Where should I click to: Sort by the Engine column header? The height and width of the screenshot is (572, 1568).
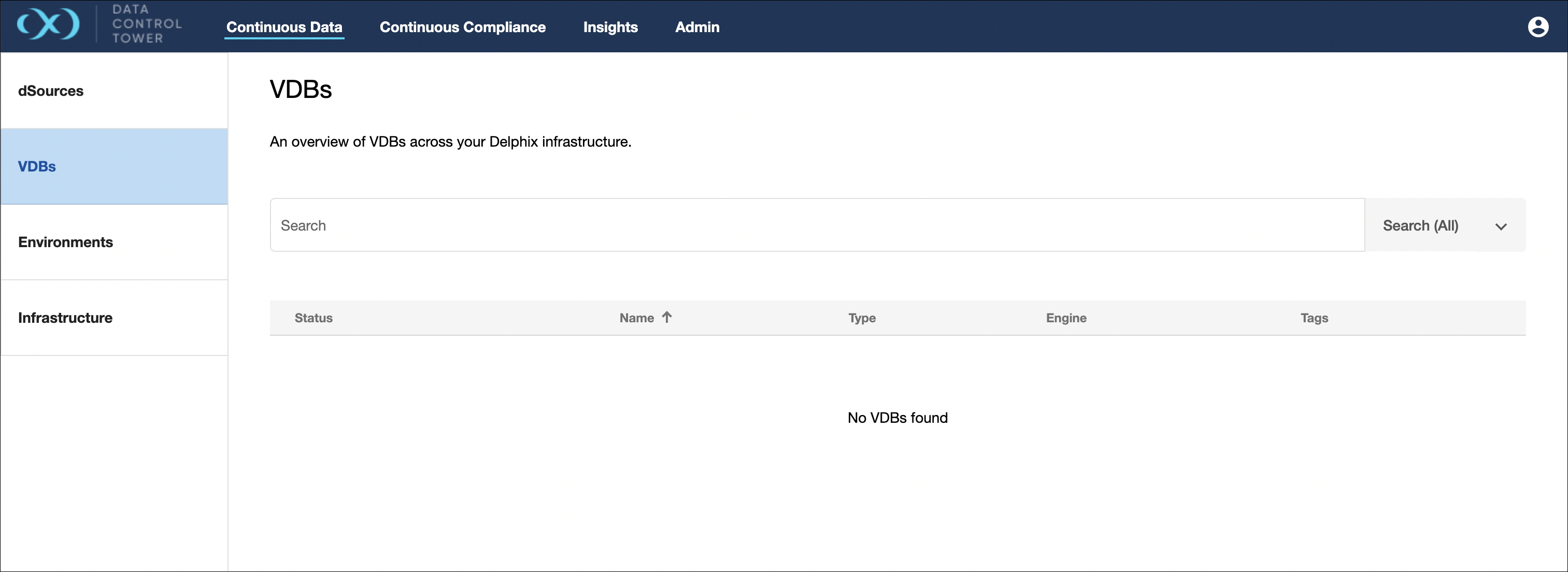(x=1066, y=318)
